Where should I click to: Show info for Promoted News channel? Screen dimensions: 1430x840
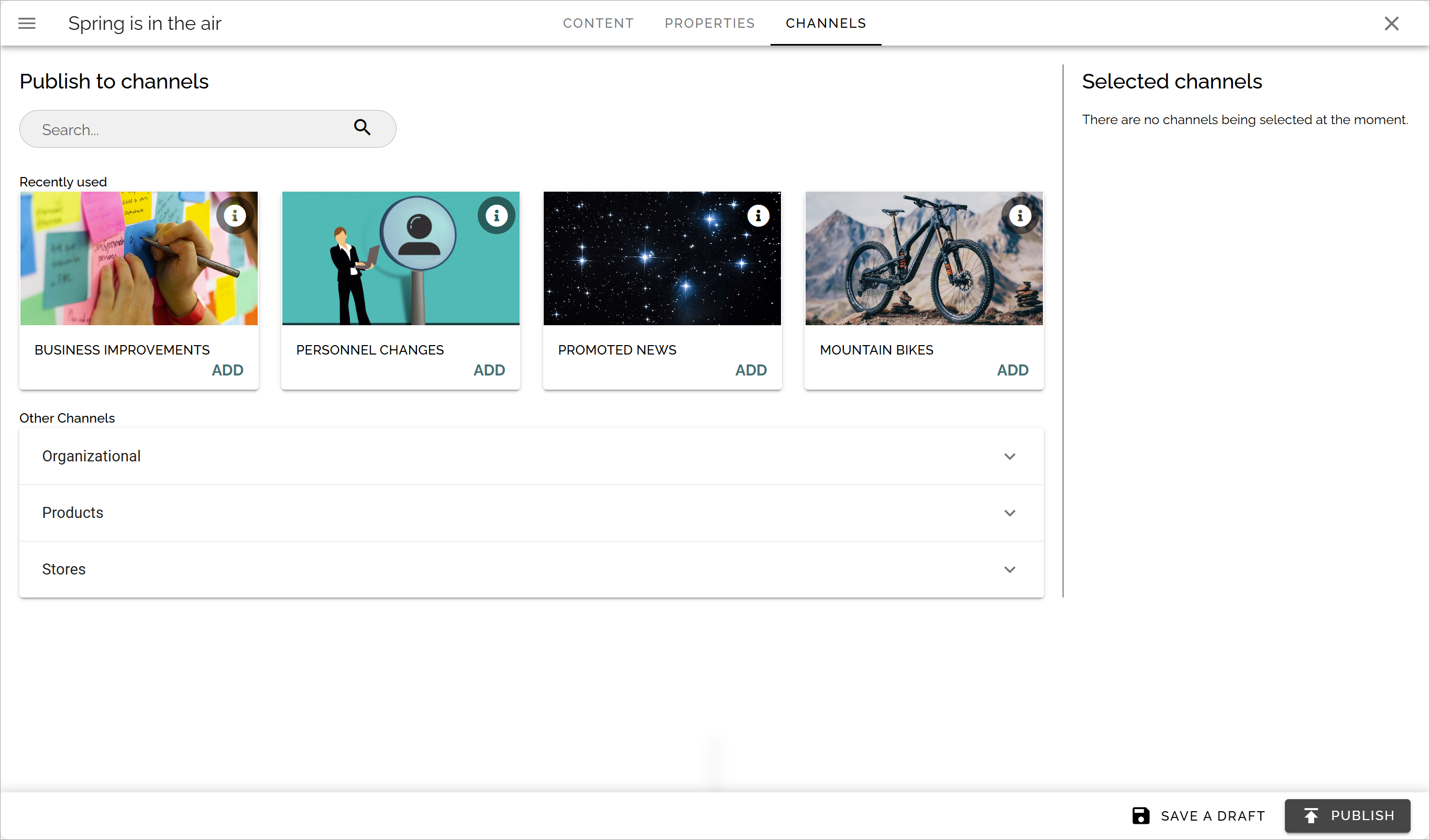click(x=758, y=216)
